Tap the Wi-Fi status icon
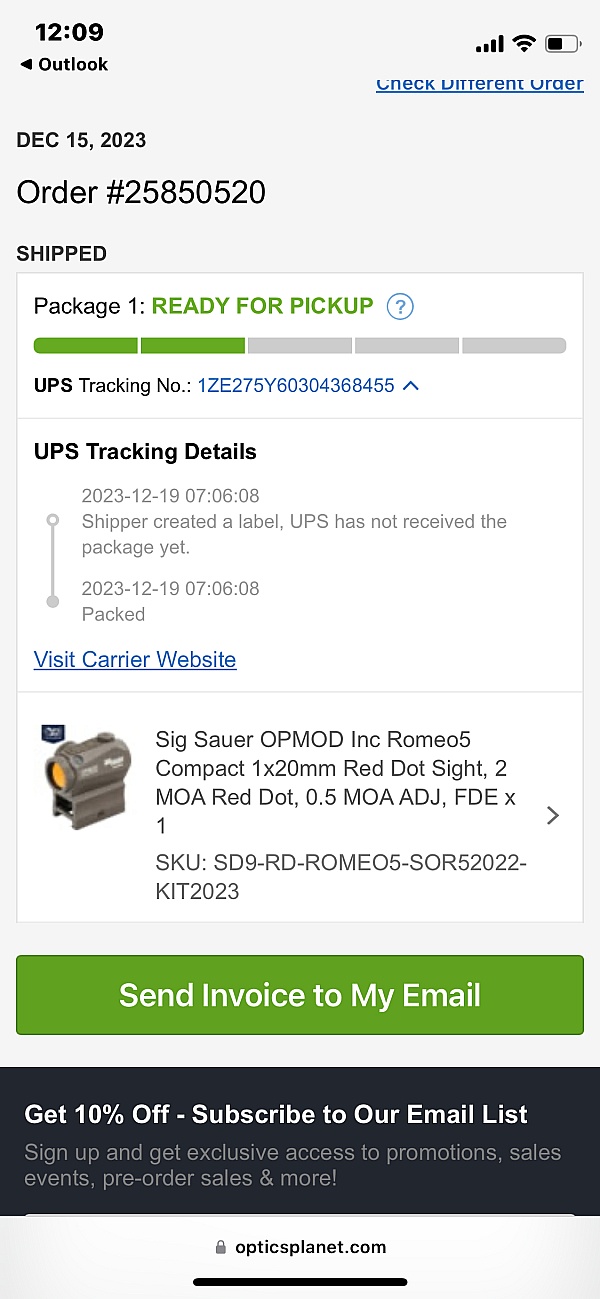600x1299 pixels. (523, 44)
